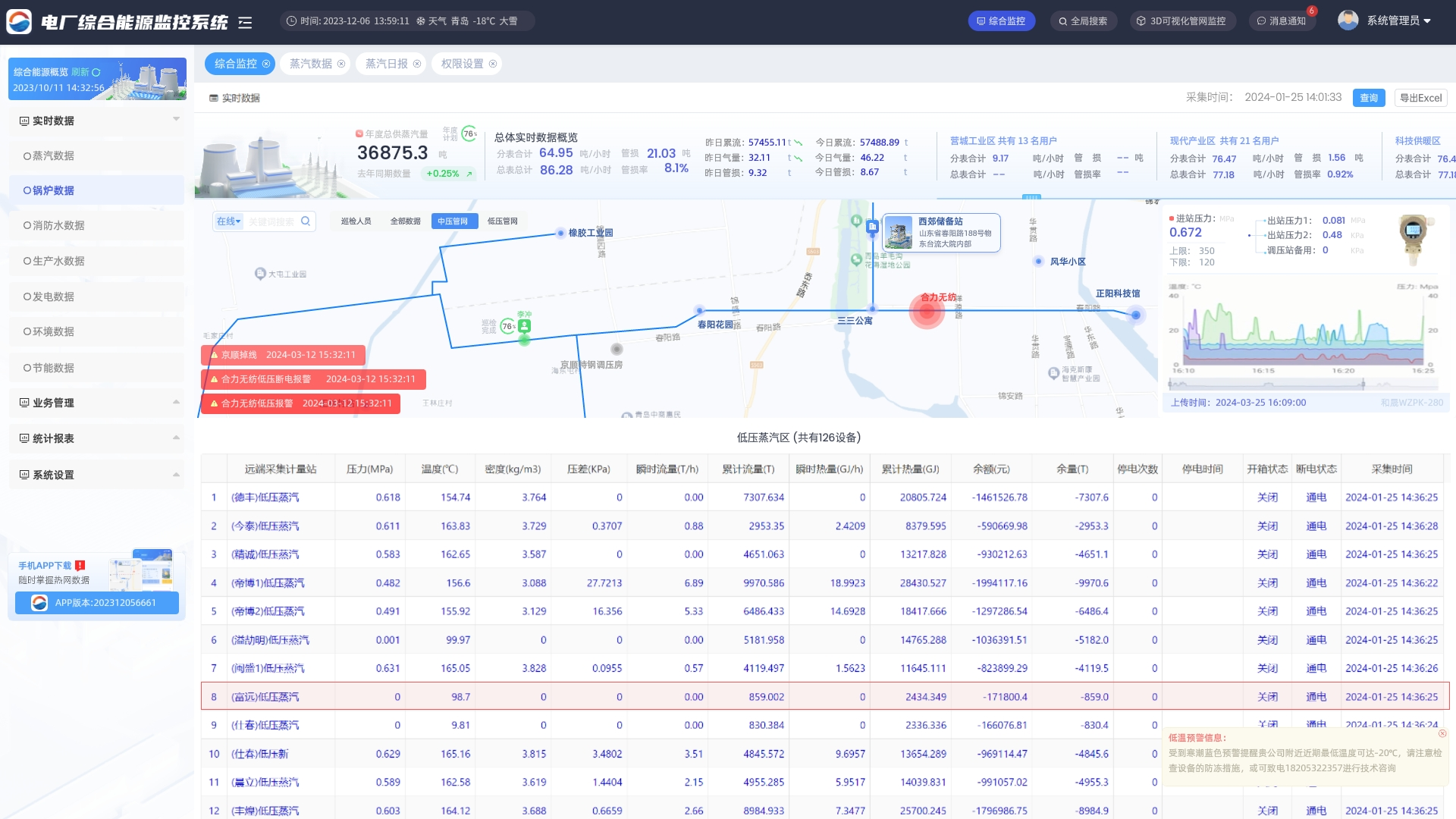
Task: Drag the pressure trend chart slider
Action: coord(1360,384)
